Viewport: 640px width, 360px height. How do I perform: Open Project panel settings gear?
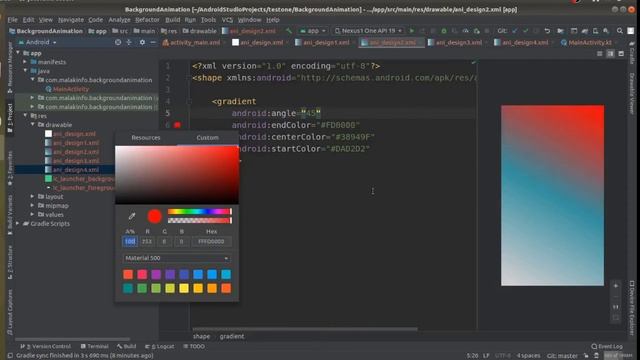tap(142, 42)
